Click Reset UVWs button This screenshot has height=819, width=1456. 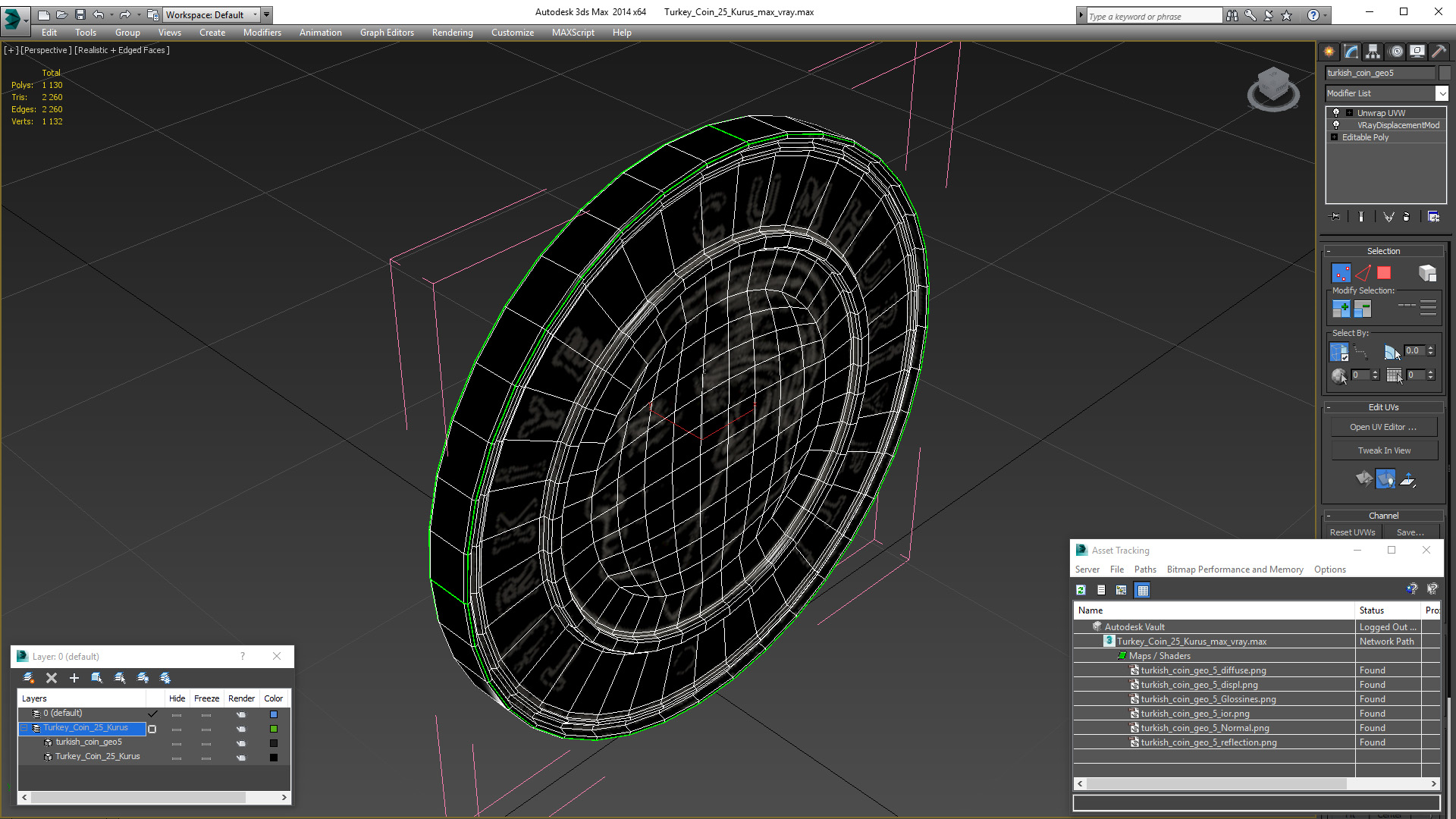tap(1352, 532)
